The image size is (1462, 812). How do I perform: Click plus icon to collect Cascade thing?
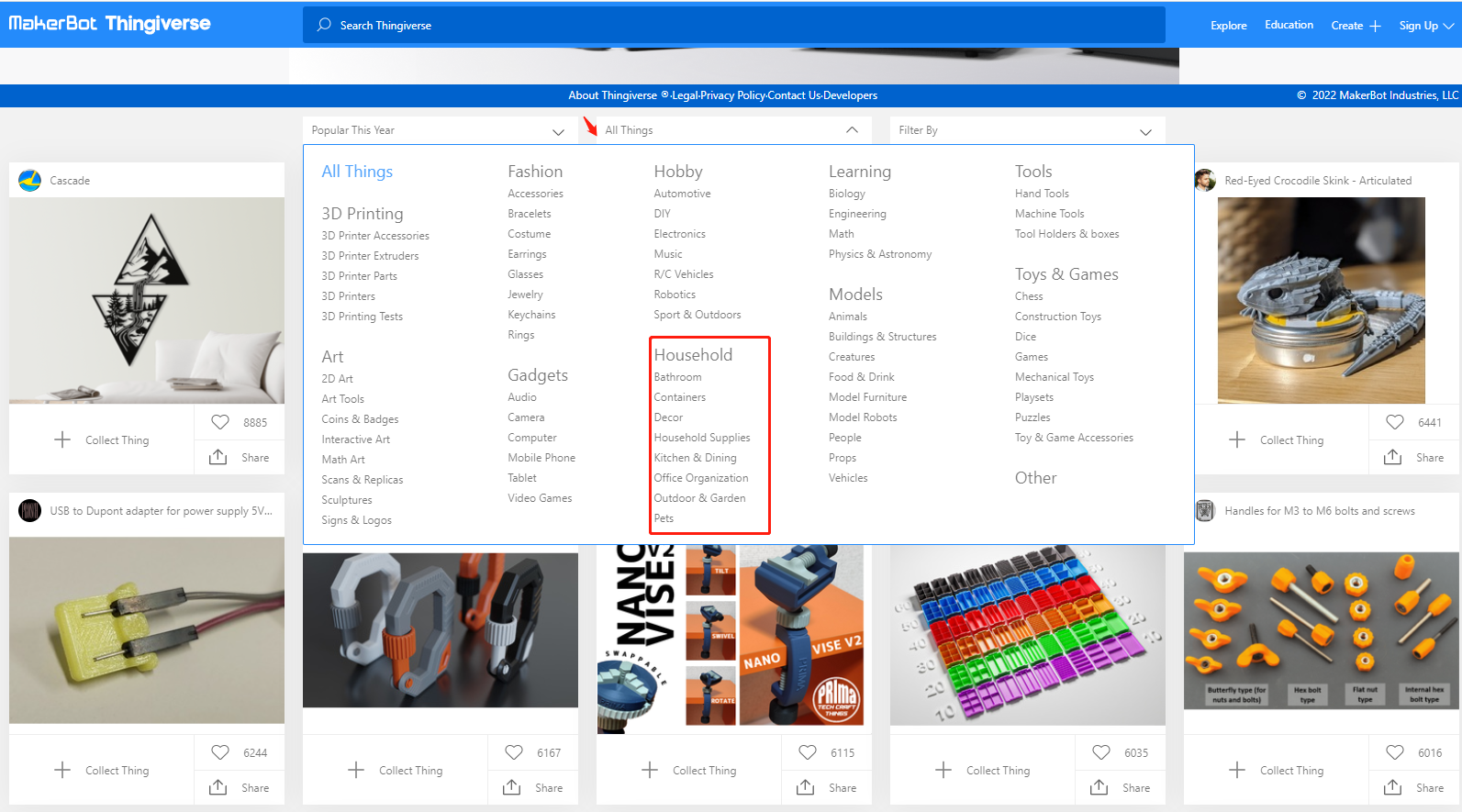62,439
